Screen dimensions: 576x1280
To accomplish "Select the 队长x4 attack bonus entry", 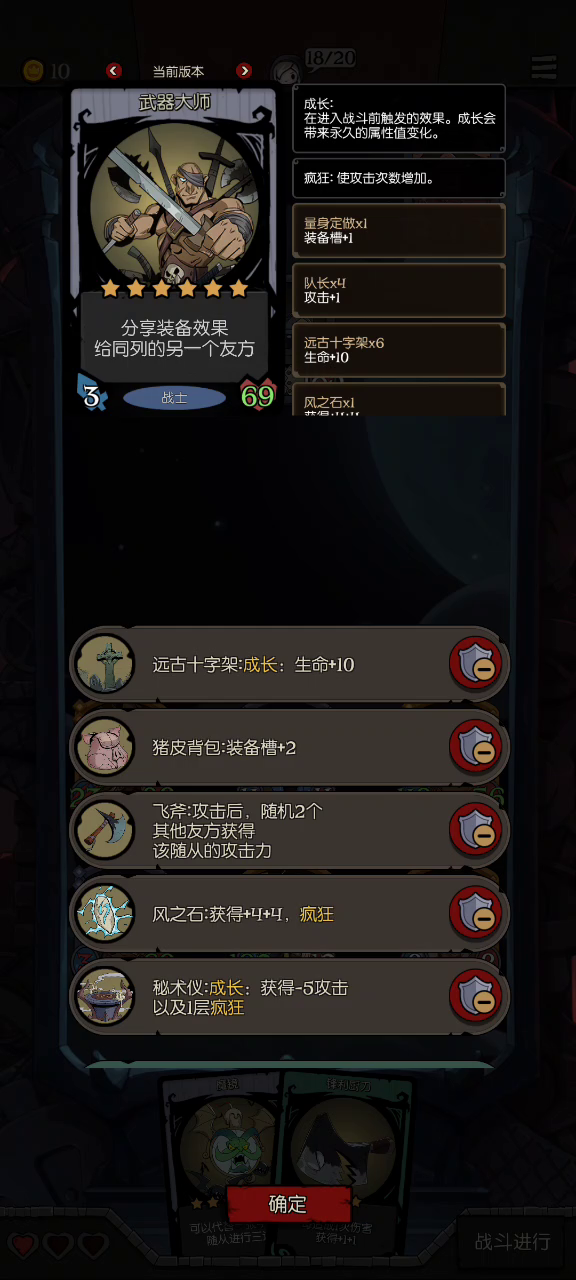I will click(x=398, y=290).
